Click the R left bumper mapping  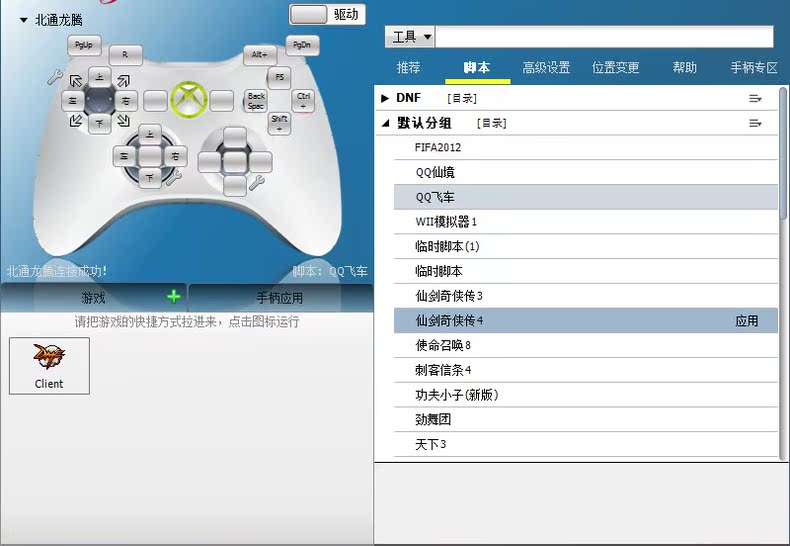click(125, 55)
